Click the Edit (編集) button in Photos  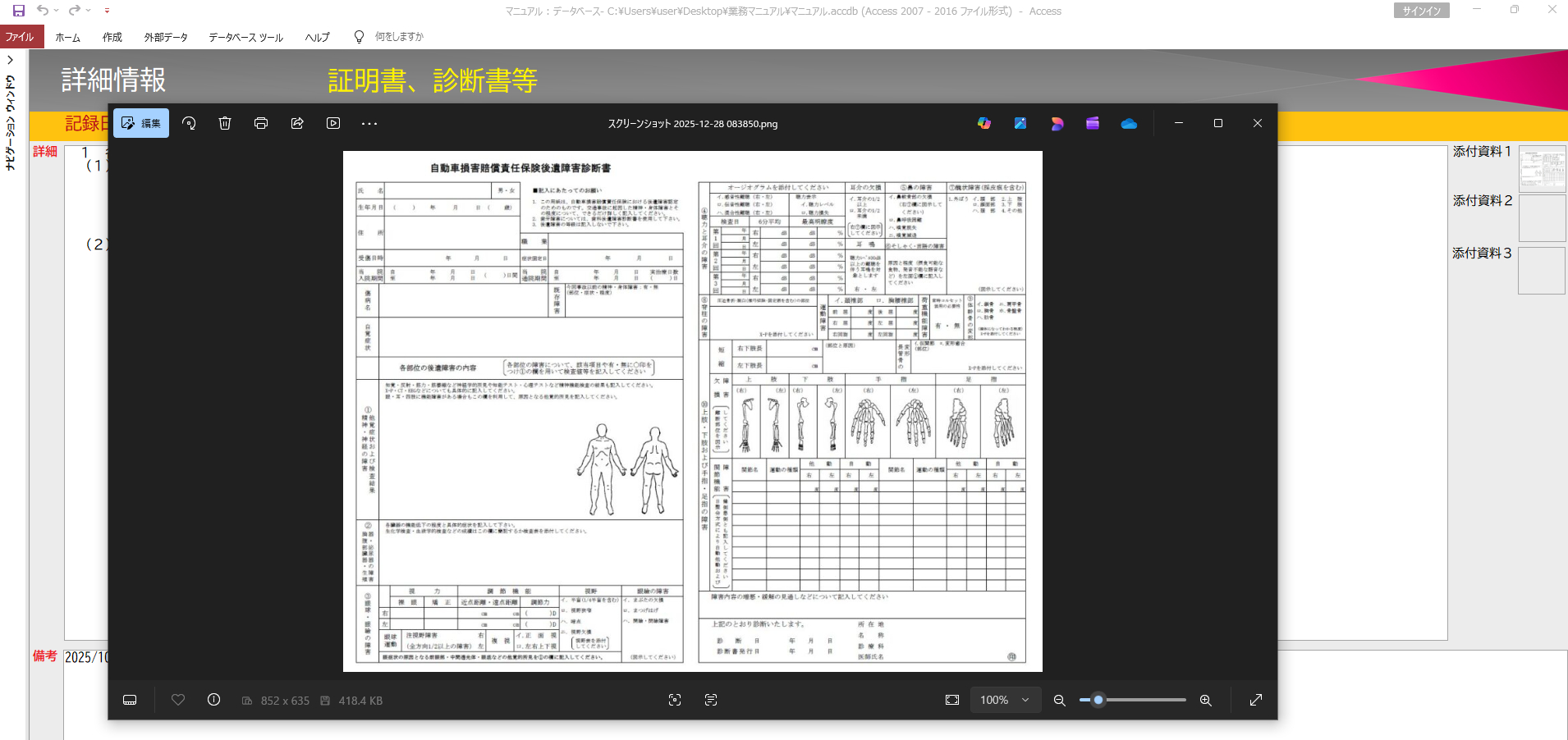click(x=141, y=123)
